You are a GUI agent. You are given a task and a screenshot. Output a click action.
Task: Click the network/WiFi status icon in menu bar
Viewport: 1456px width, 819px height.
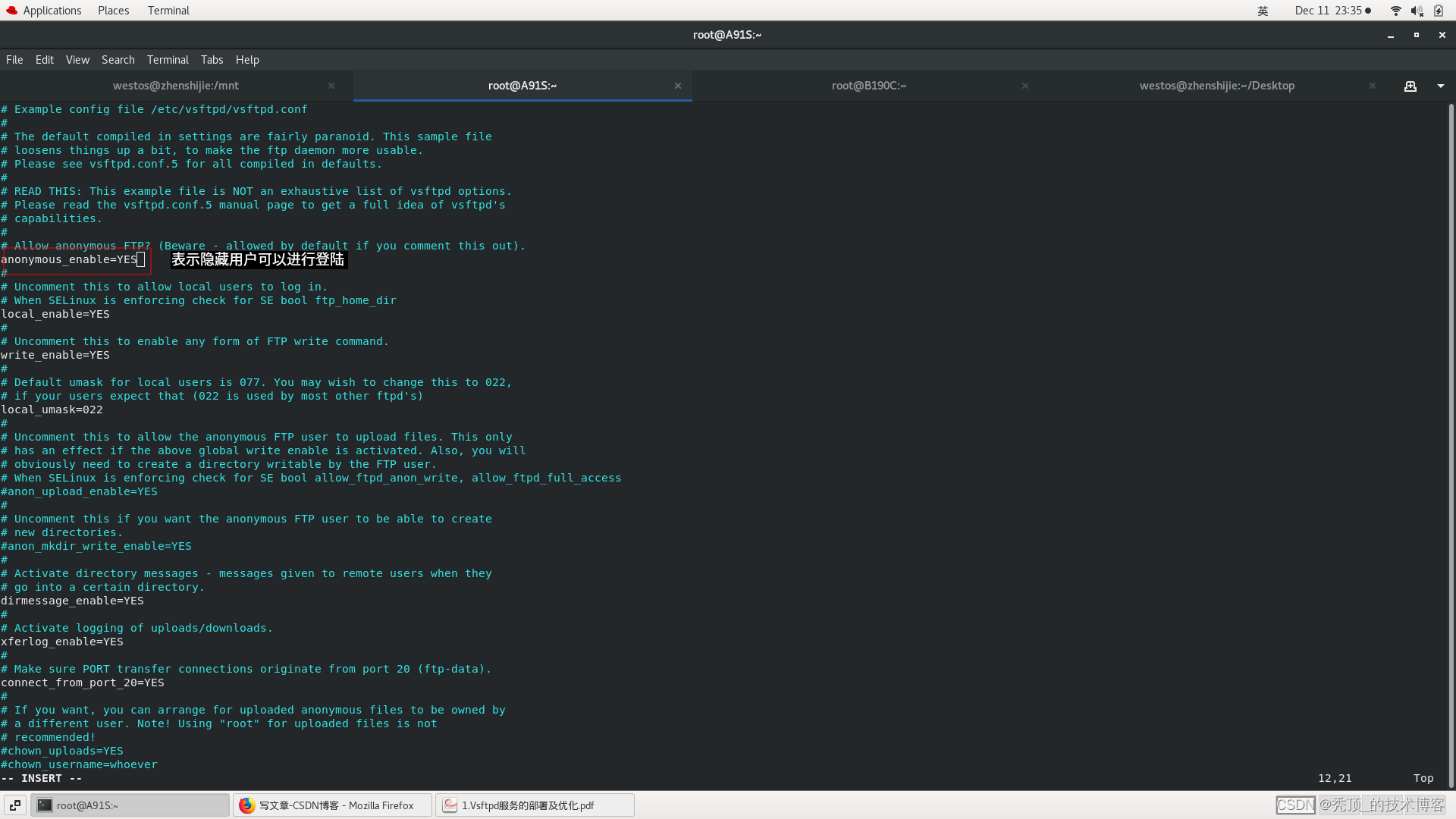pos(1395,10)
